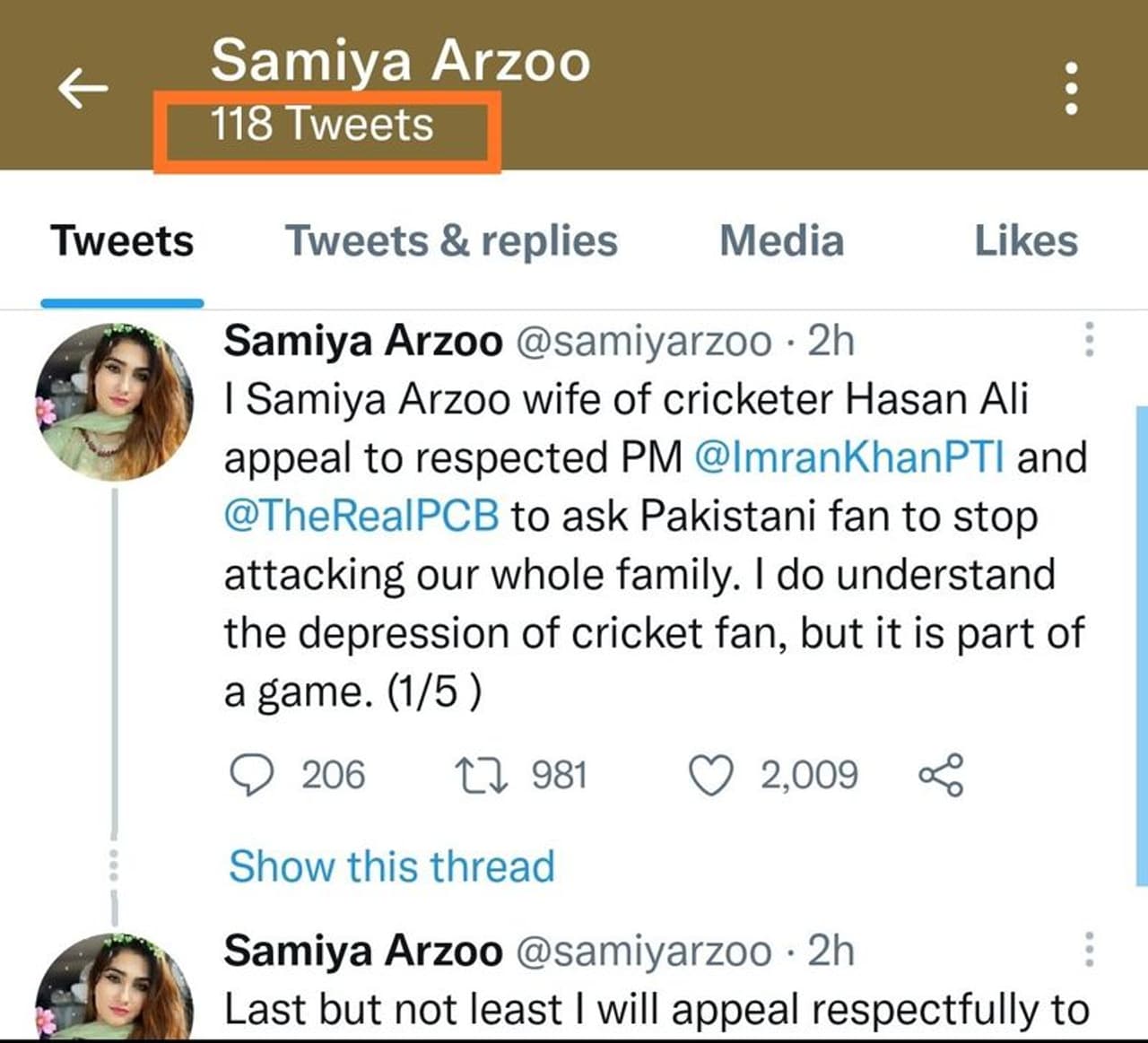Open first tweet's three-dot options menu
The height and width of the screenshot is (1043, 1148).
pos(1089,340)
